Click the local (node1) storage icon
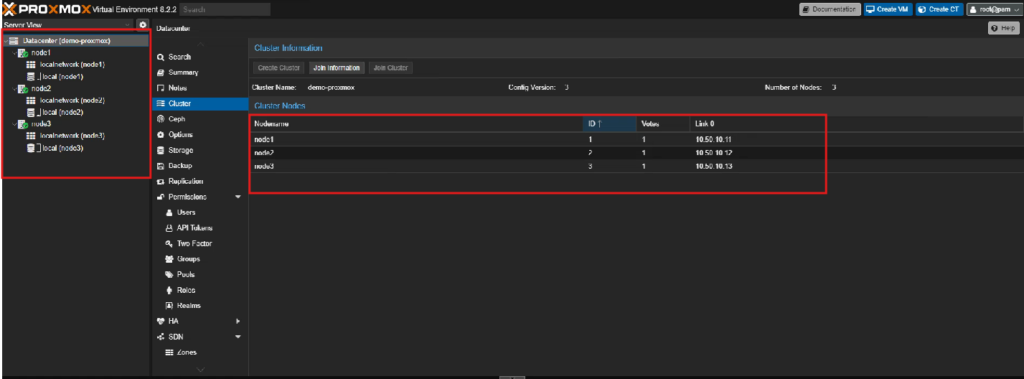The width and height of the screenshot is (1024, 379). coord(31,76)
